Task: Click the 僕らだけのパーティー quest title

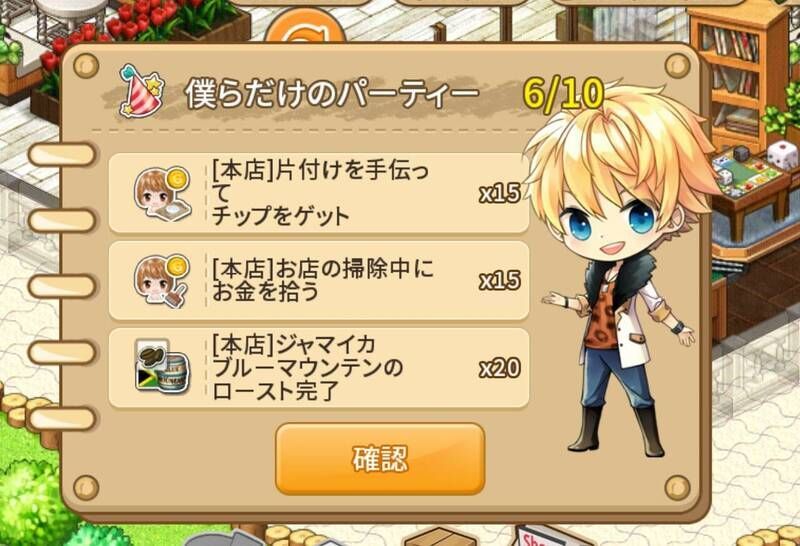Action: pyautogui.click(x=332, y=94)
